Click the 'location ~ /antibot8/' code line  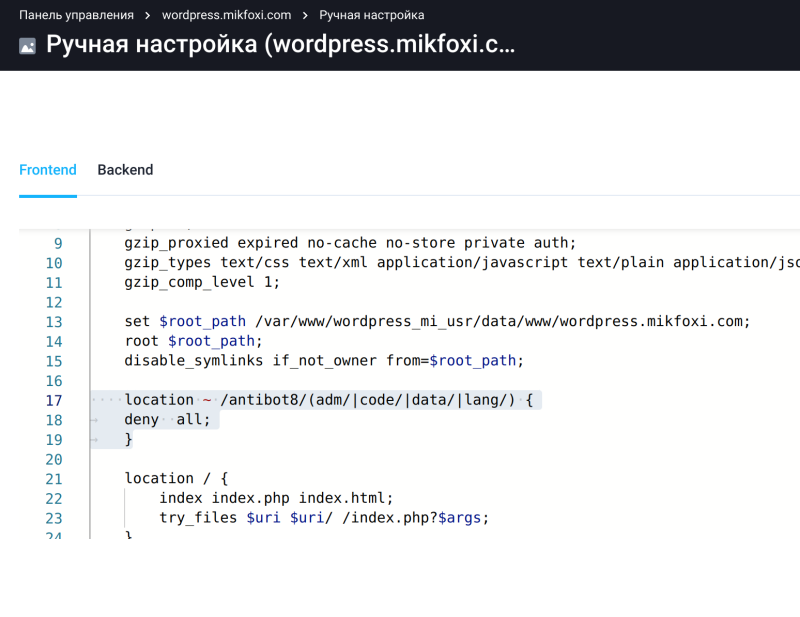pos(330,400)
